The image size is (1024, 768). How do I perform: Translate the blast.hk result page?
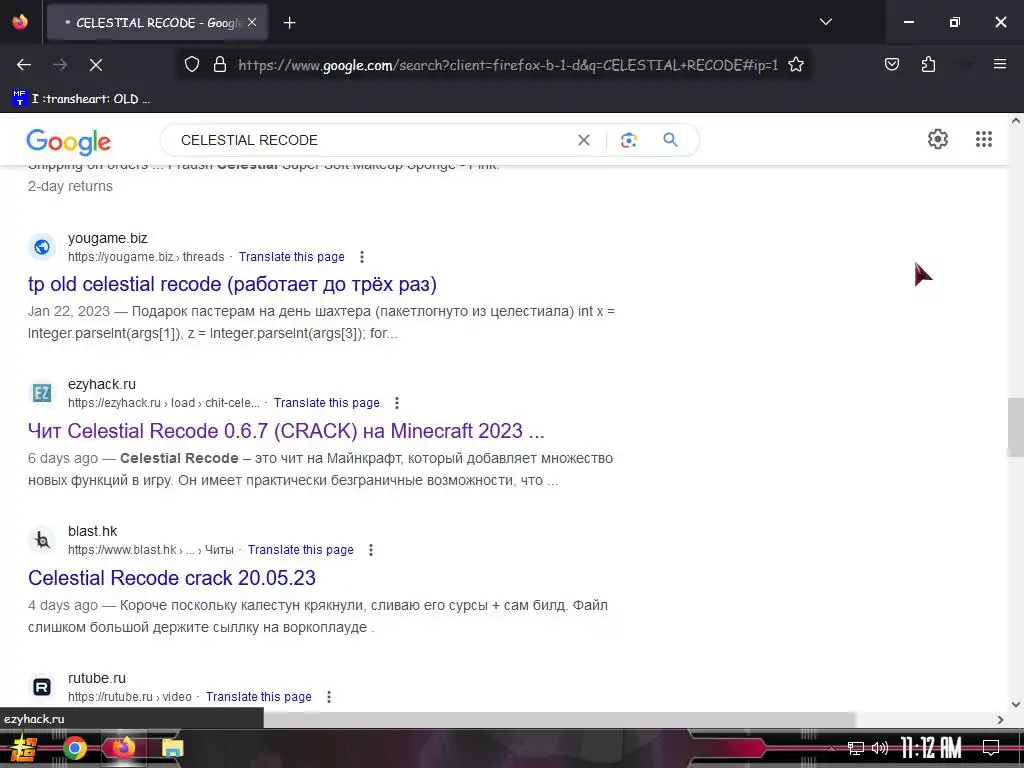point(300,550)
